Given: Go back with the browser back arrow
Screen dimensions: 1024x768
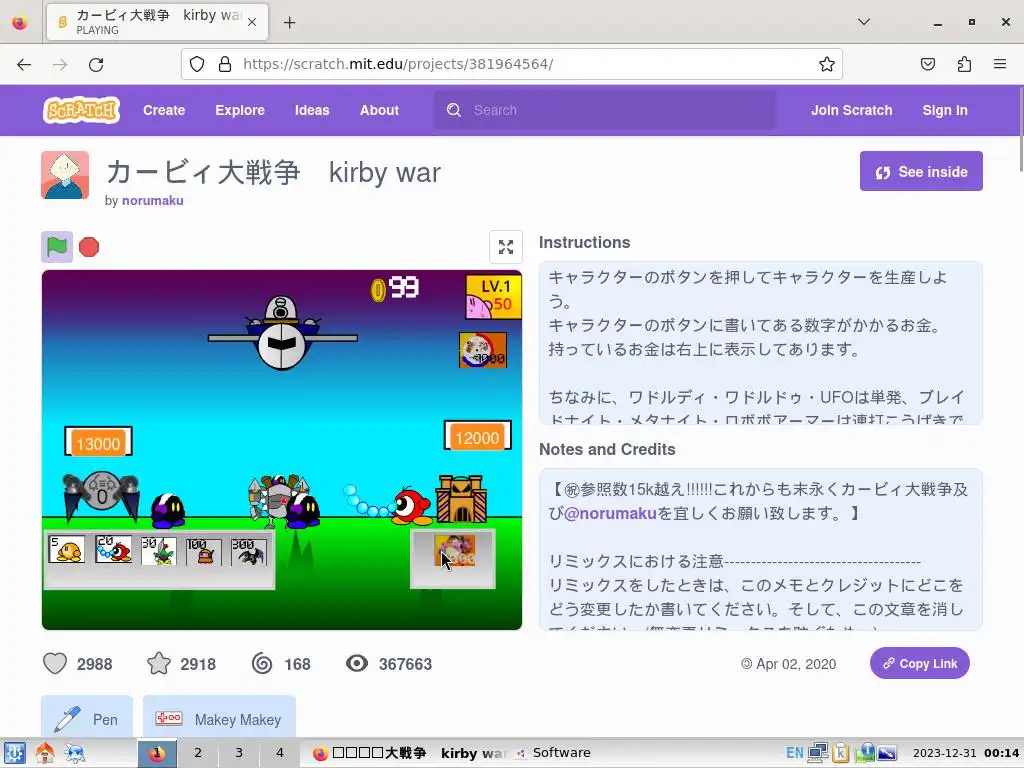Looking at the screenshot, I should (x=24, y=64).
